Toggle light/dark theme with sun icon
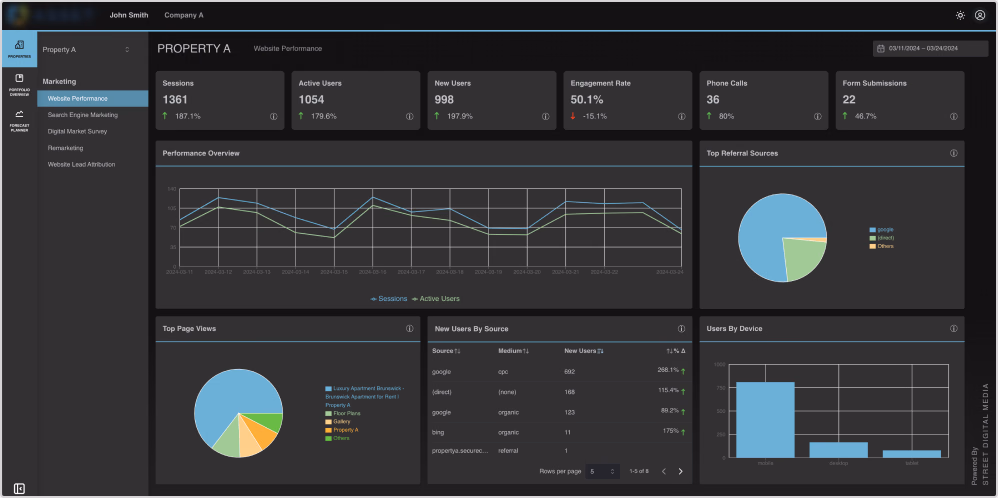Screen dimensions: 998x498 [x=960, y=15]
